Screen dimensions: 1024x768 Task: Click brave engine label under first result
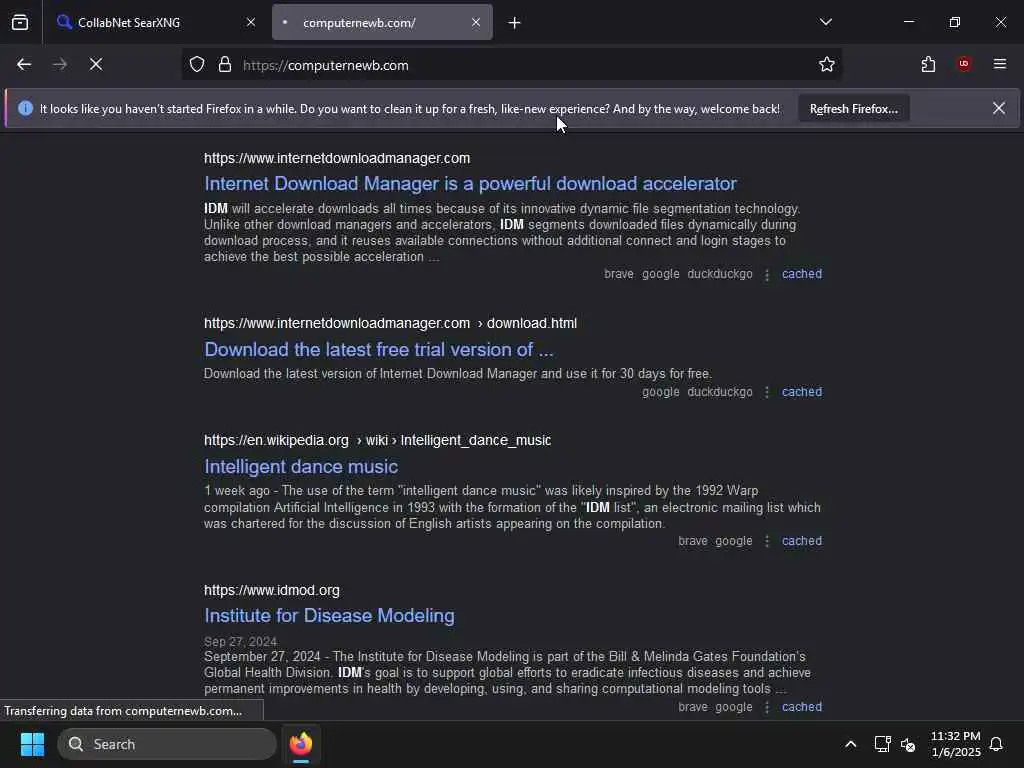619,274
